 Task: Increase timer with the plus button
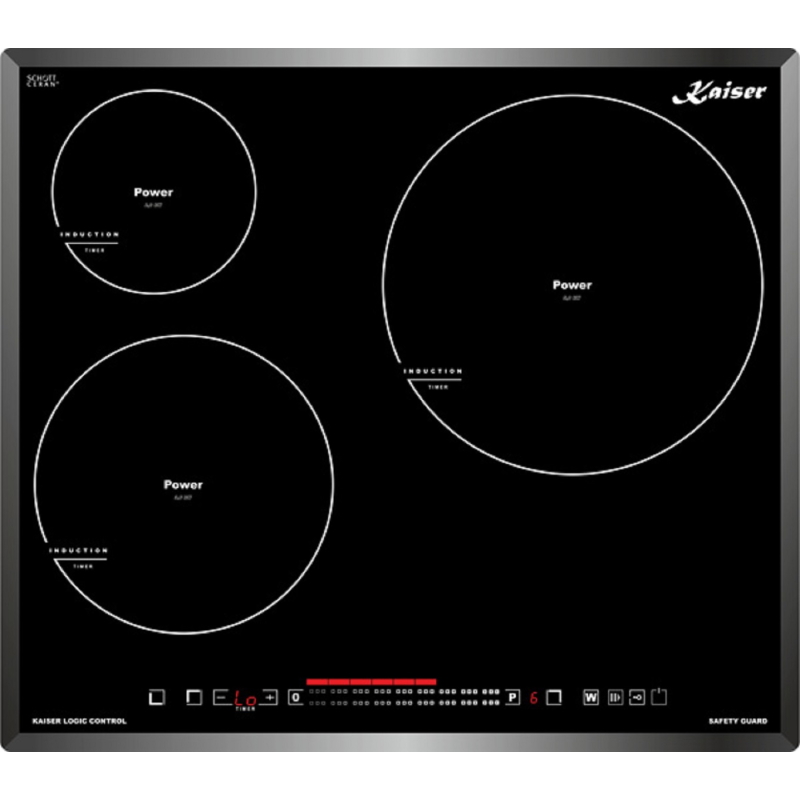click(x=269, y=697)
